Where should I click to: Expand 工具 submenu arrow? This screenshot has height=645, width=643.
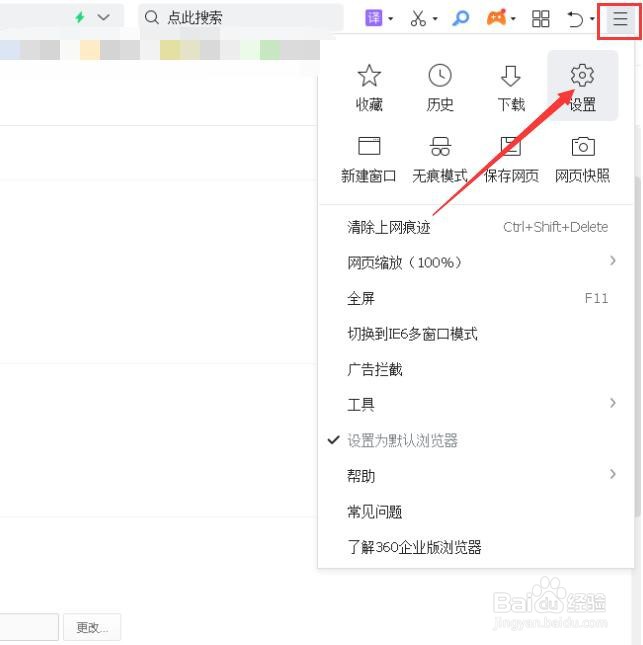[x=613, y=403]
